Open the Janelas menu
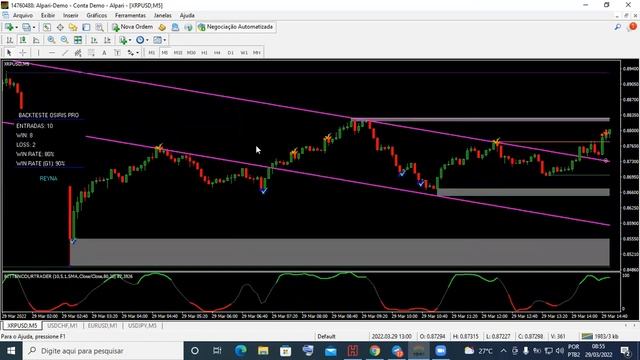Screen dimensions: 640x360 162,16
